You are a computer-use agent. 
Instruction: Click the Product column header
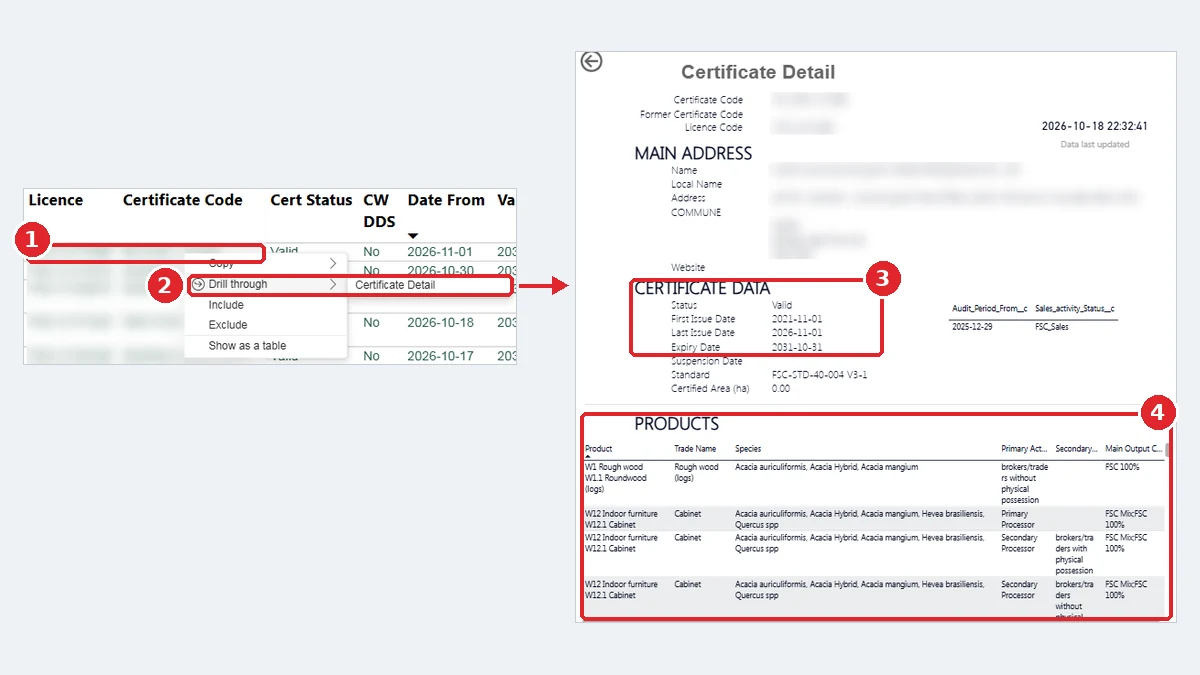(x=599, y=449)
